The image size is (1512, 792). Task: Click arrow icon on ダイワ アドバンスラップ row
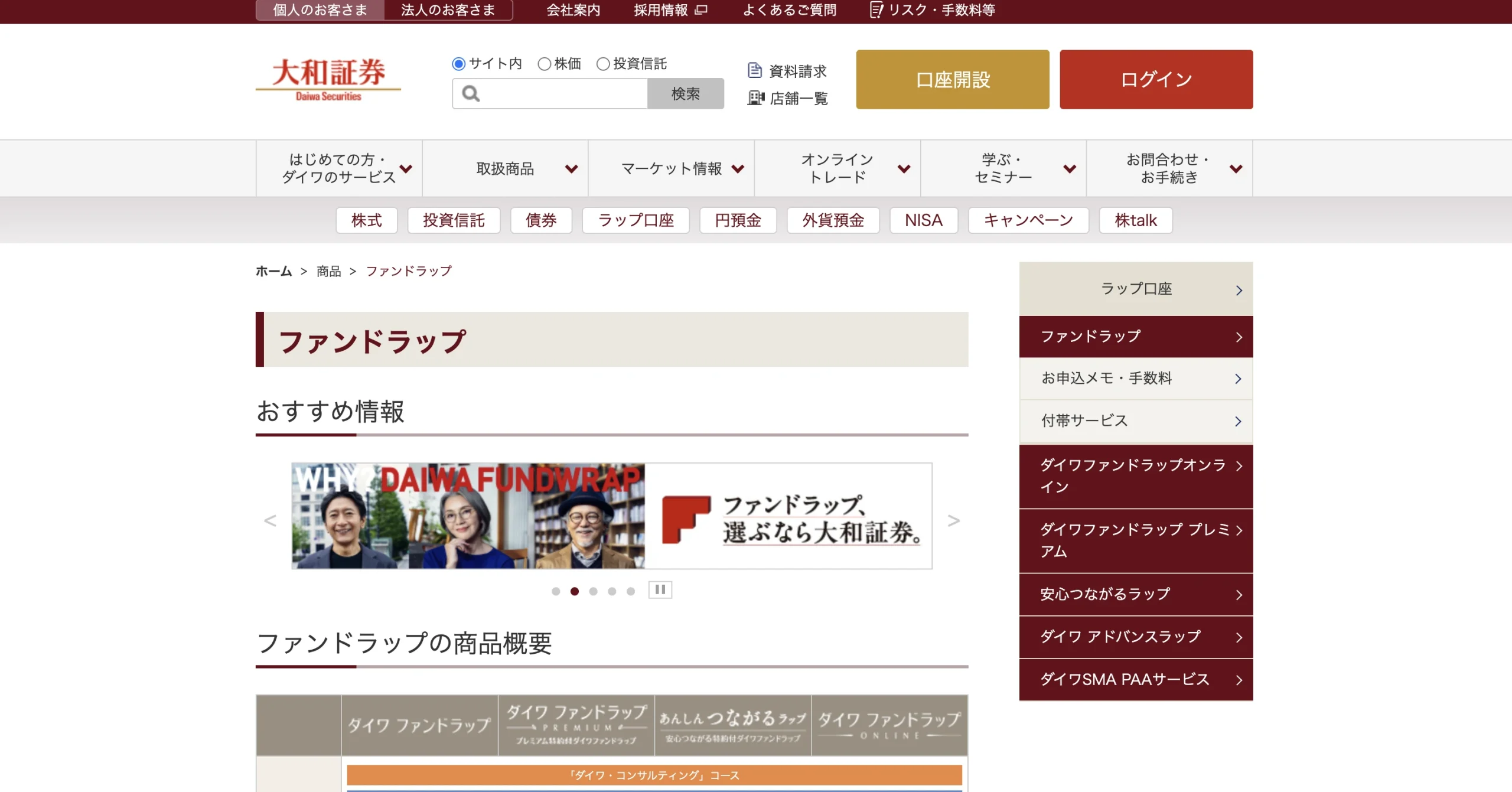(x=1239, y=637)
